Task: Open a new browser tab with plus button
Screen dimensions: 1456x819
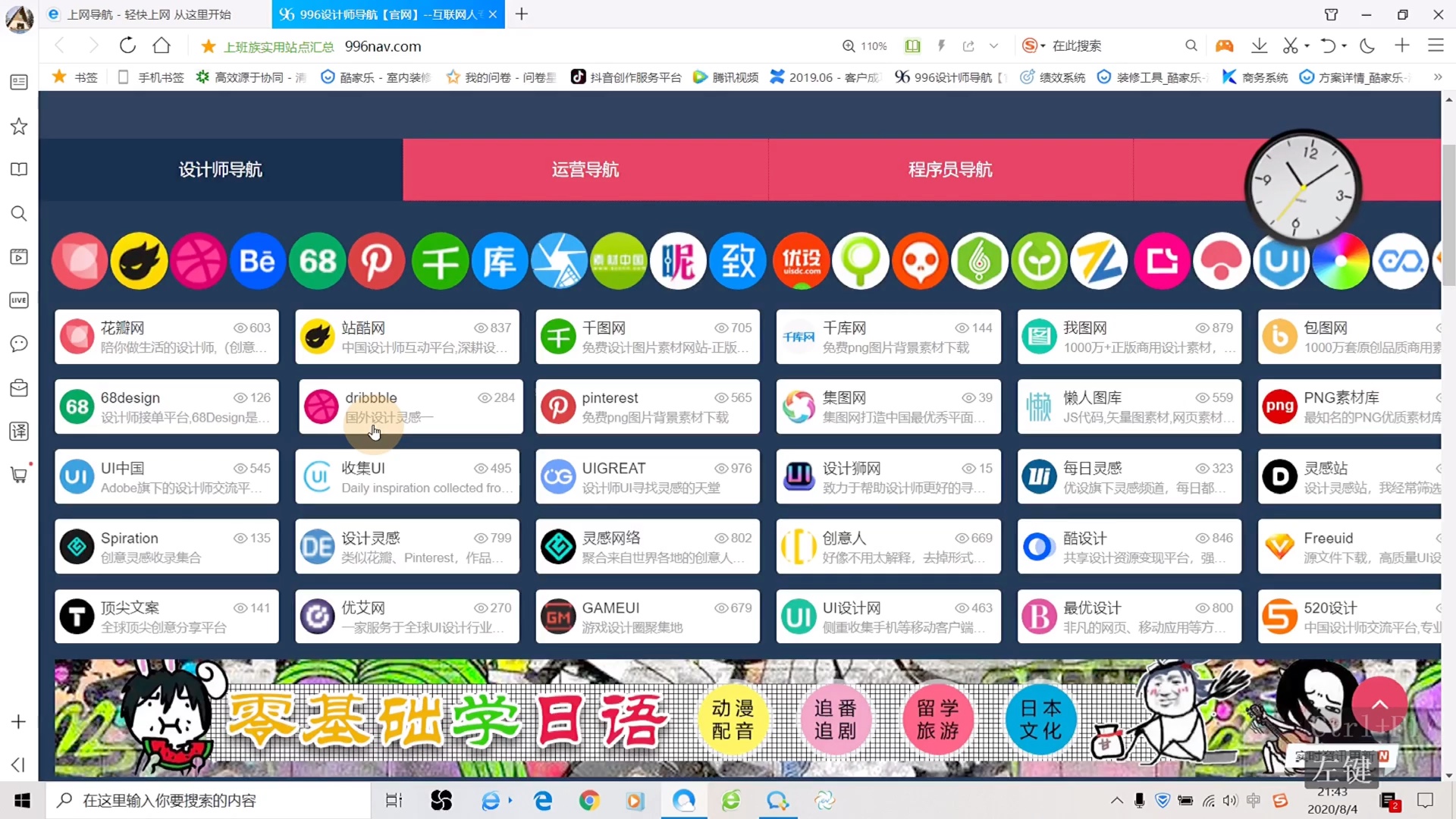Action: click(522, 14)
